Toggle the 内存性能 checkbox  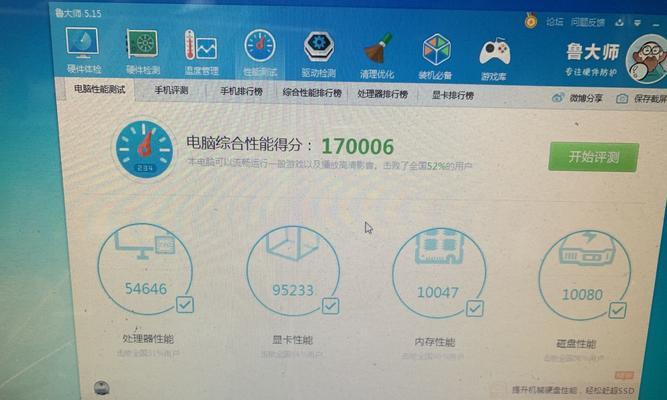[x=475, y=308]
